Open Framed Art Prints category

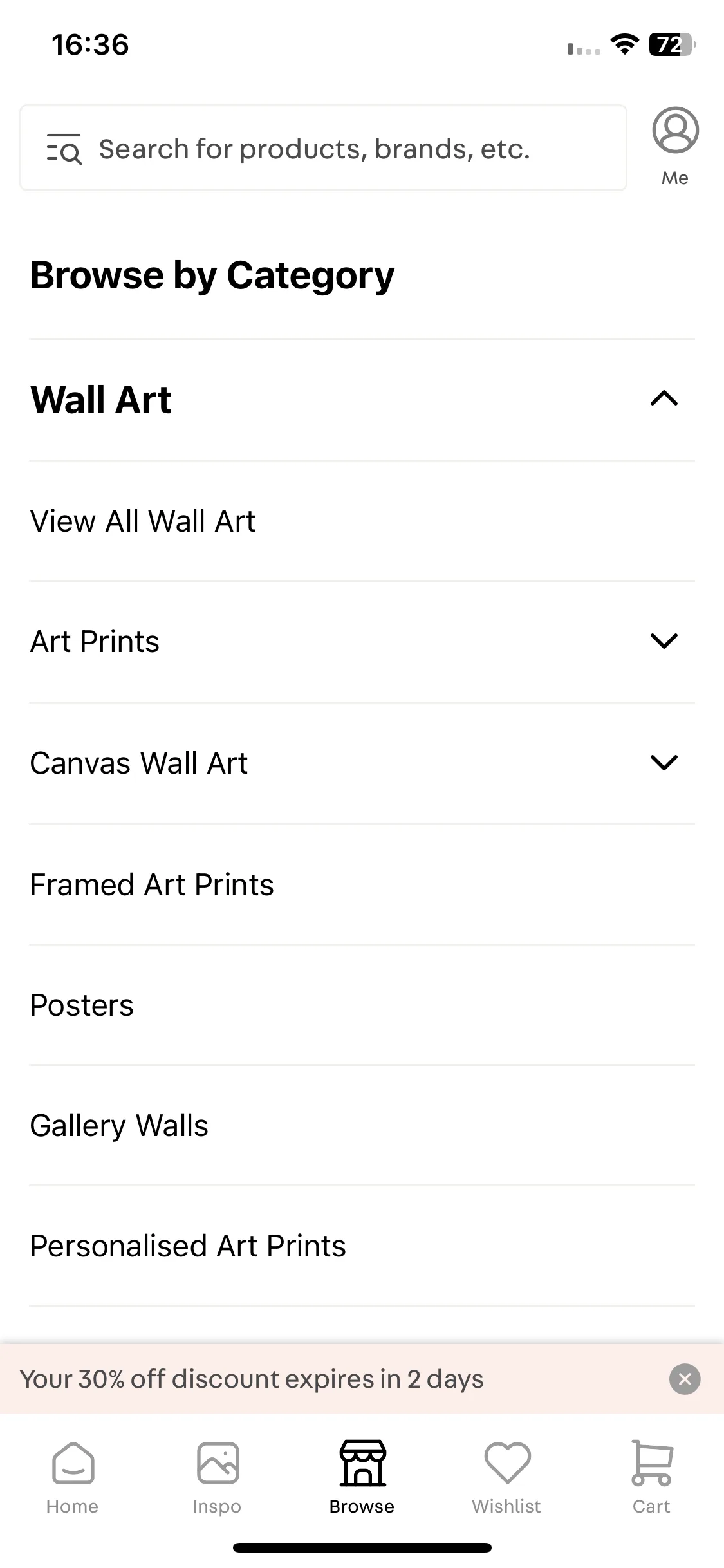tap(362, 884)
